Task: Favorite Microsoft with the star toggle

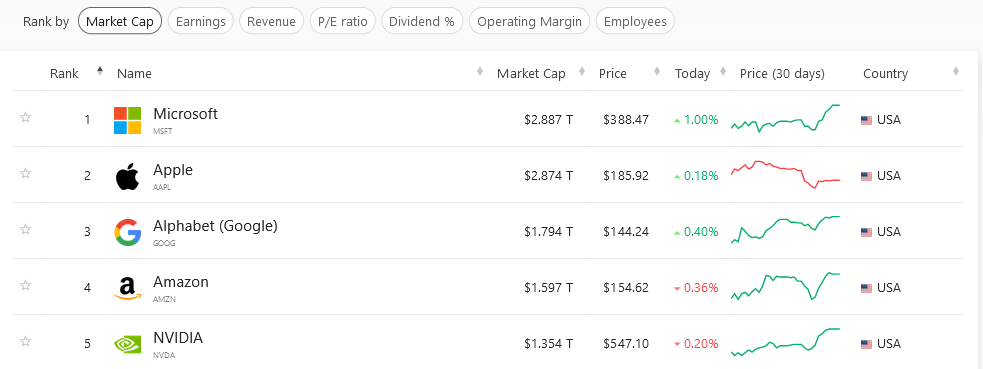Action: pyautogui.click(x=26, y=117)
